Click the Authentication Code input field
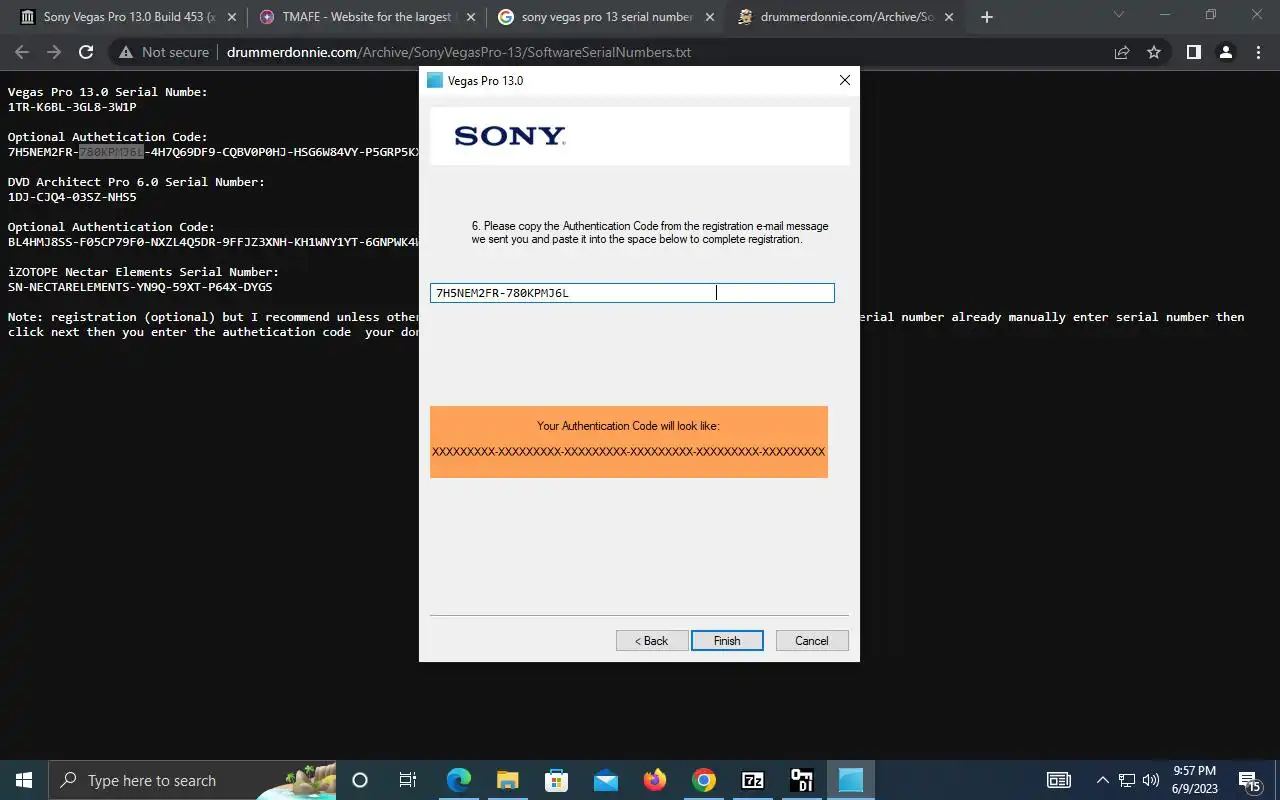This screenshot has width=1280, height=800. click(x=632, y=293)
